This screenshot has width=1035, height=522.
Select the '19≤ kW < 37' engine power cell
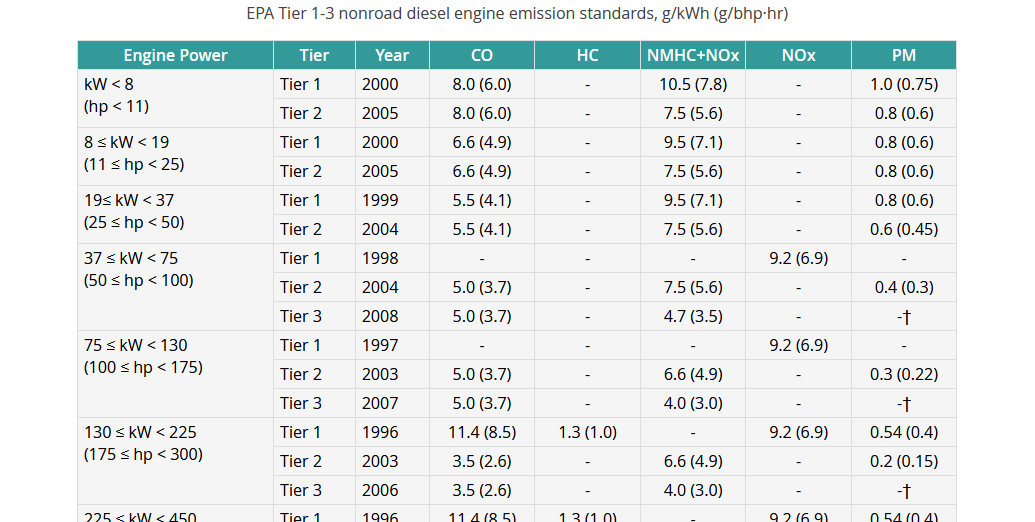coord(176,214)
